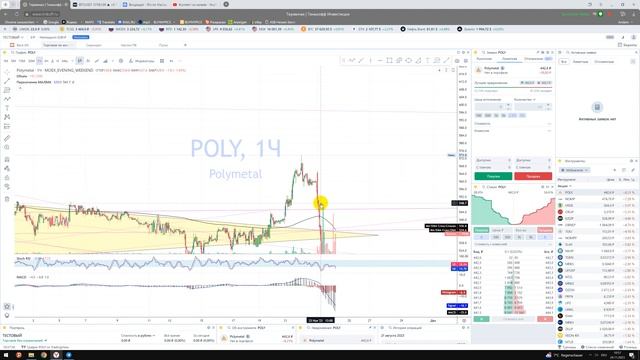Image resolution: width=640 pixels, height=360 pixels.
Task: Open Помощь link in bottom status bar
Action: (629, 347)
